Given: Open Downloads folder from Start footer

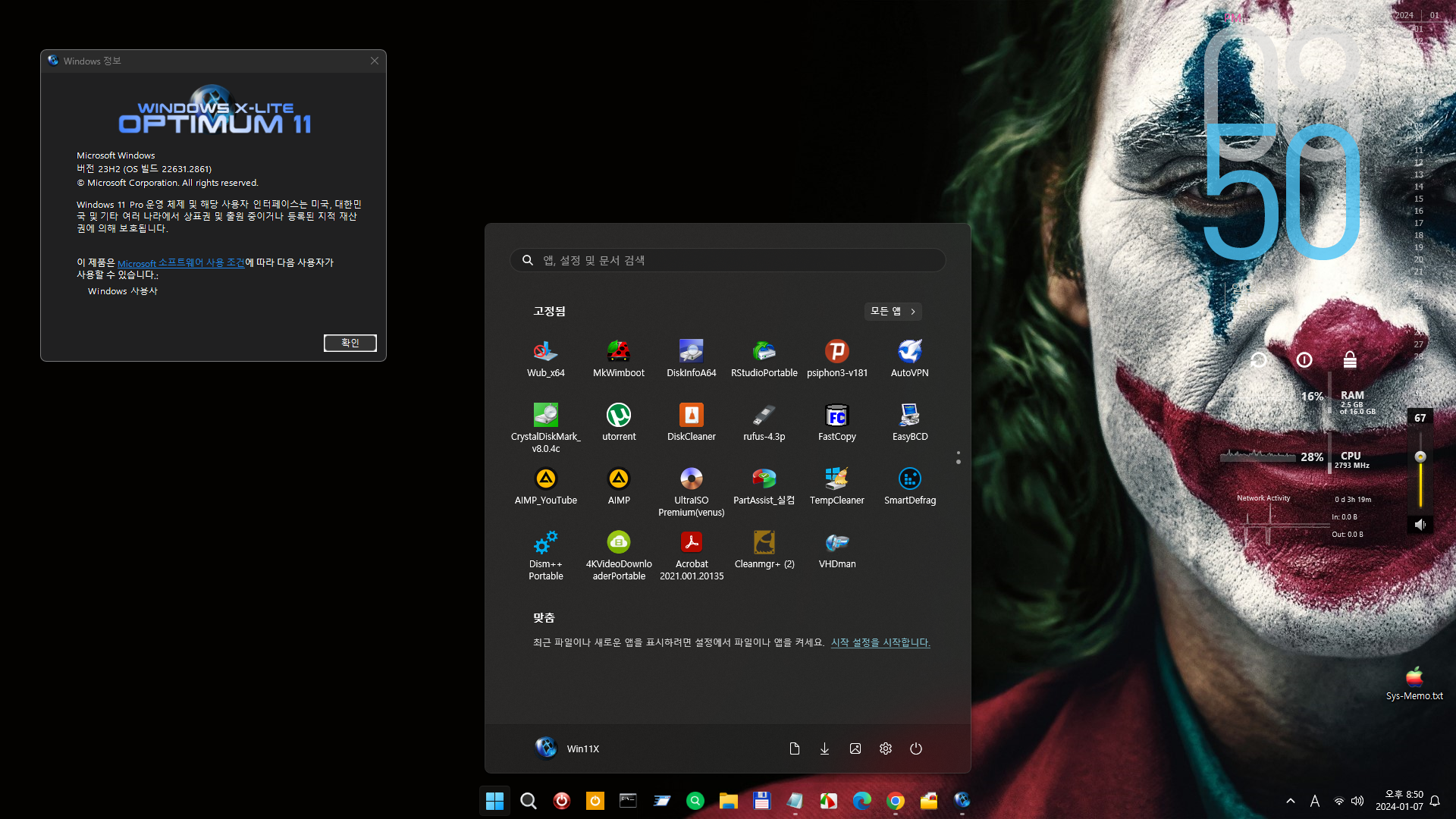Looking at the screenshot, I should click(824, 748).
